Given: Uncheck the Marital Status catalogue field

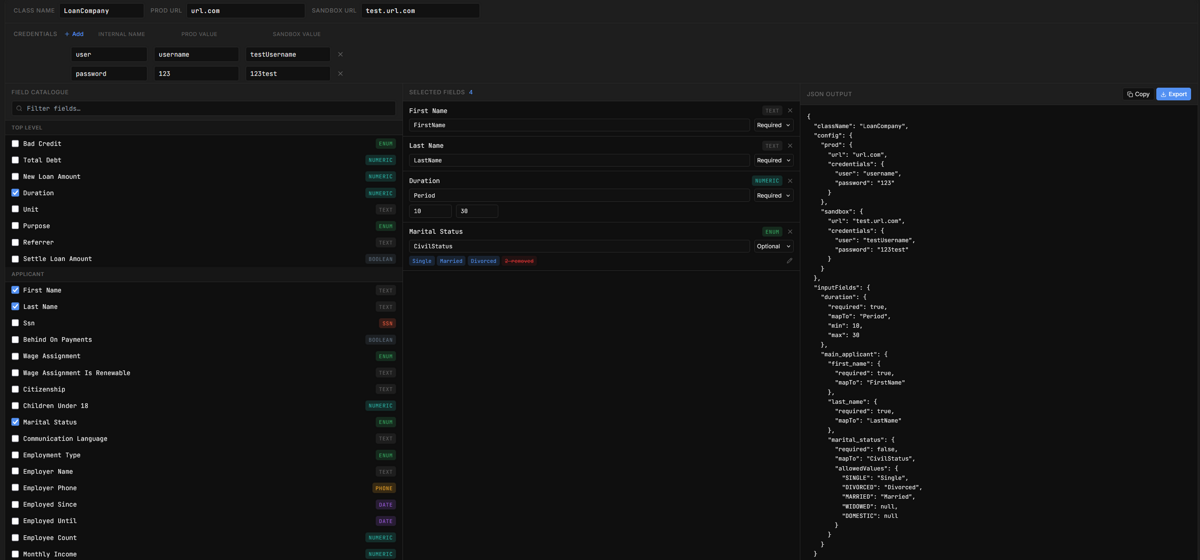Looking at the screenshot, I should [15, 422].
